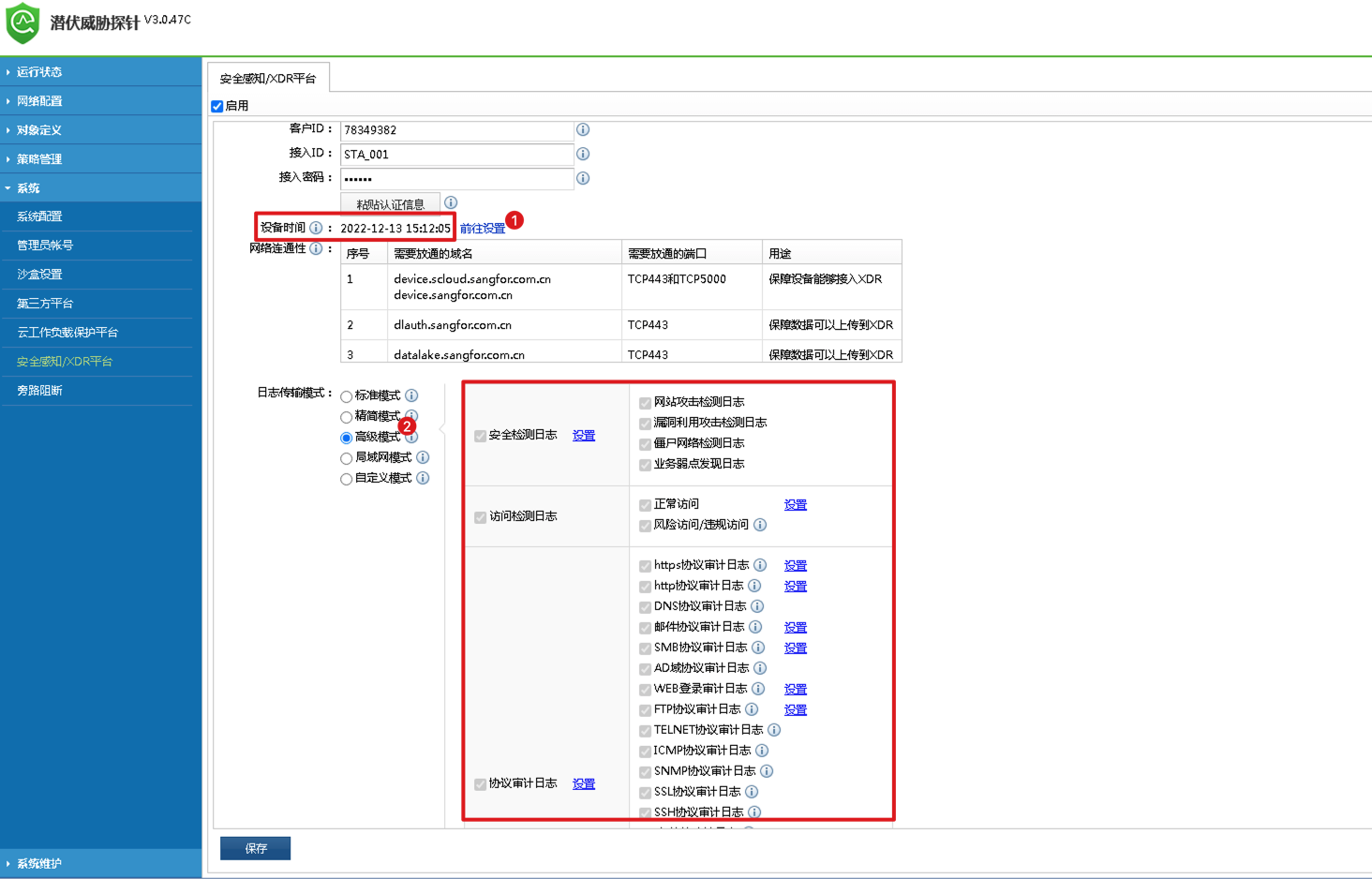This screenshot has width=1372, height=879.
Task: Select the 标准模式 radio button
Action: click(x=347, y=396)
